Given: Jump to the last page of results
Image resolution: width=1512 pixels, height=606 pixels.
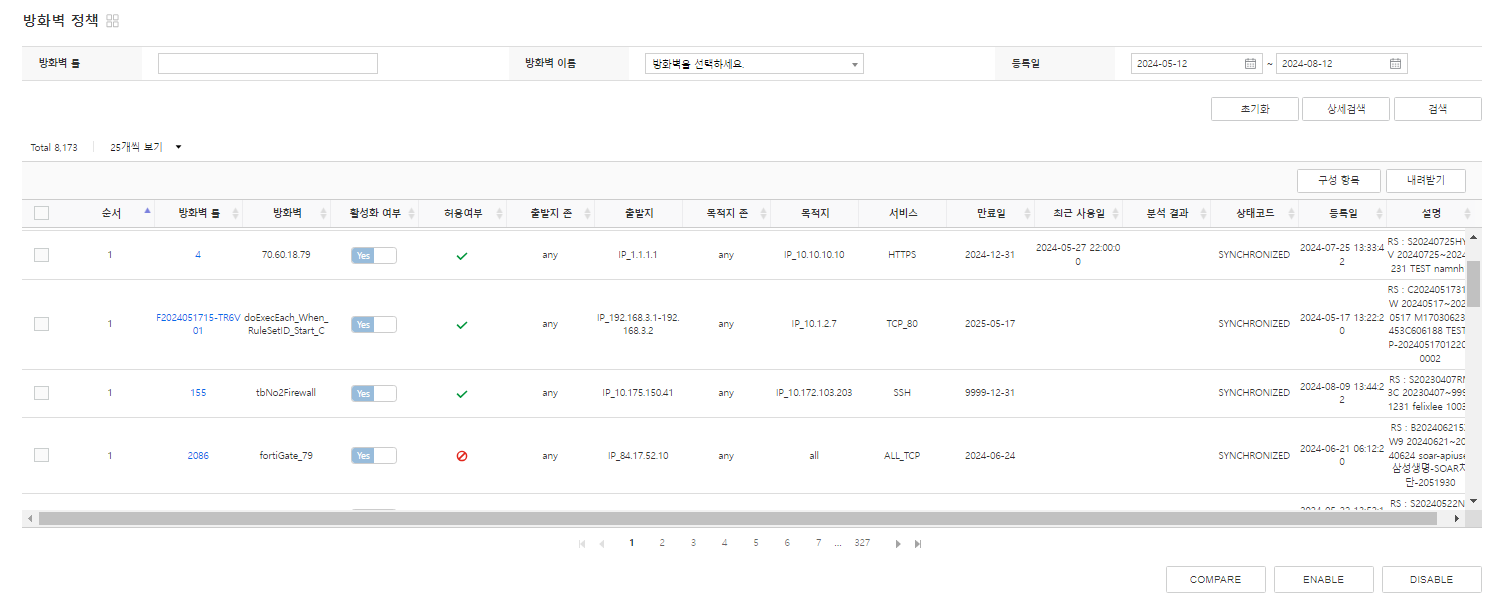Looking at the screenshot, I should point(918,543).
